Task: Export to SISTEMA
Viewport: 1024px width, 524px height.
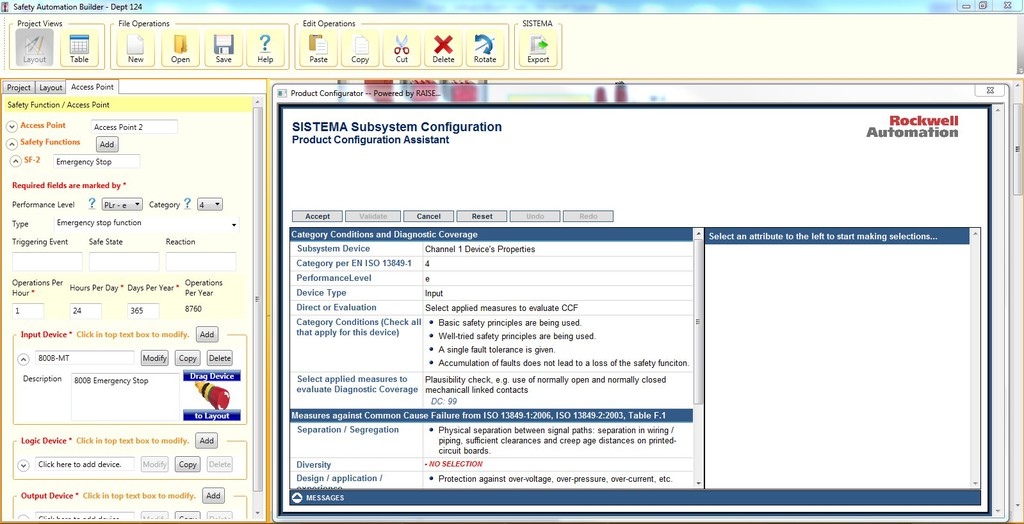Action: click(x=538, y=48)
